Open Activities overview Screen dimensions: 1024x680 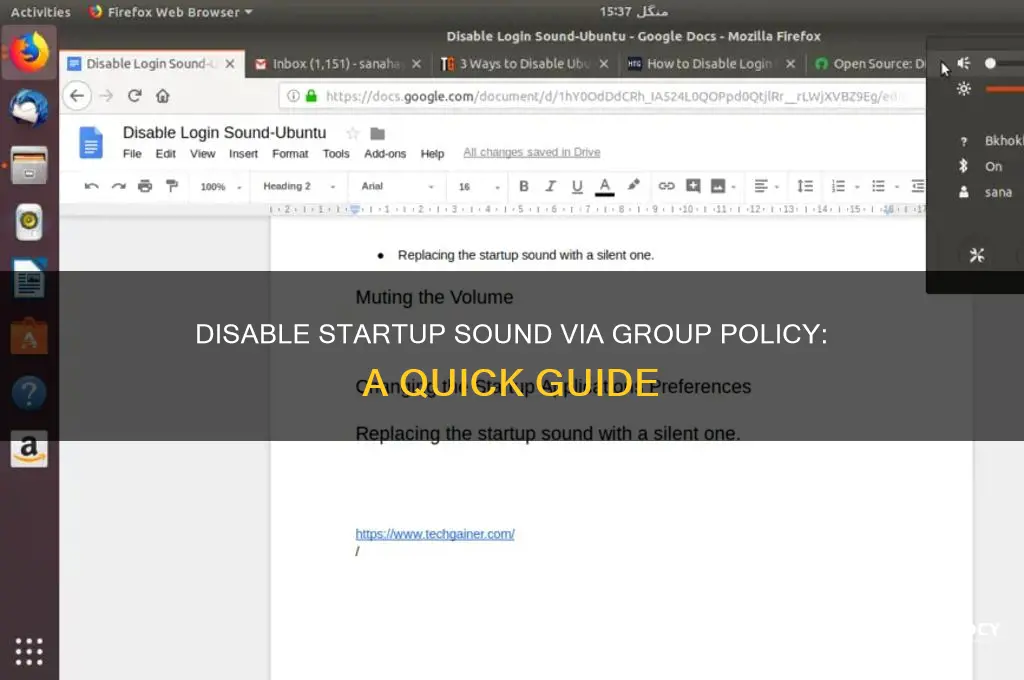40,12
